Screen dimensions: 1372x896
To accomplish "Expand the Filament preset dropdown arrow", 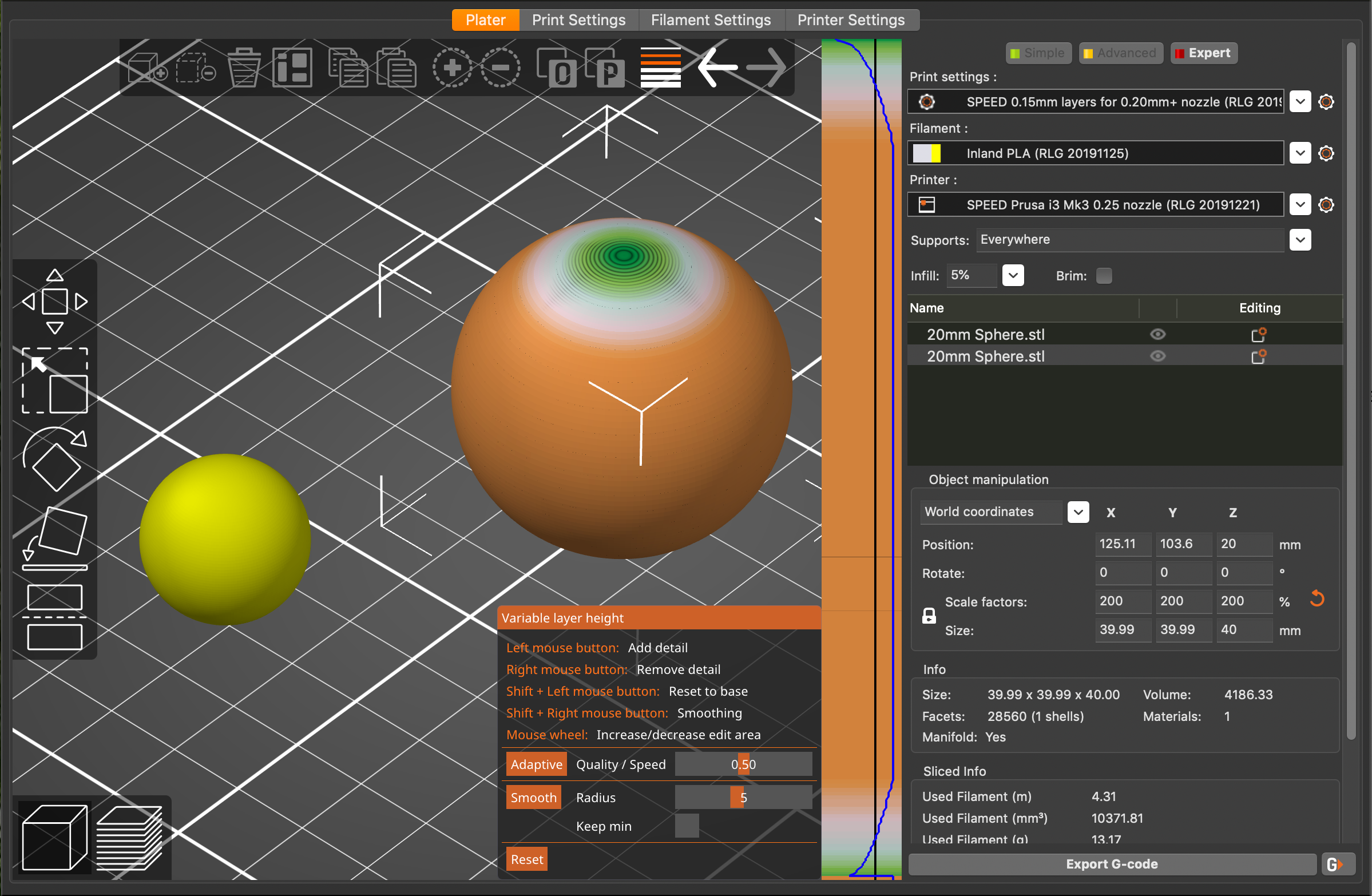I will click(x=1300, y=153).
